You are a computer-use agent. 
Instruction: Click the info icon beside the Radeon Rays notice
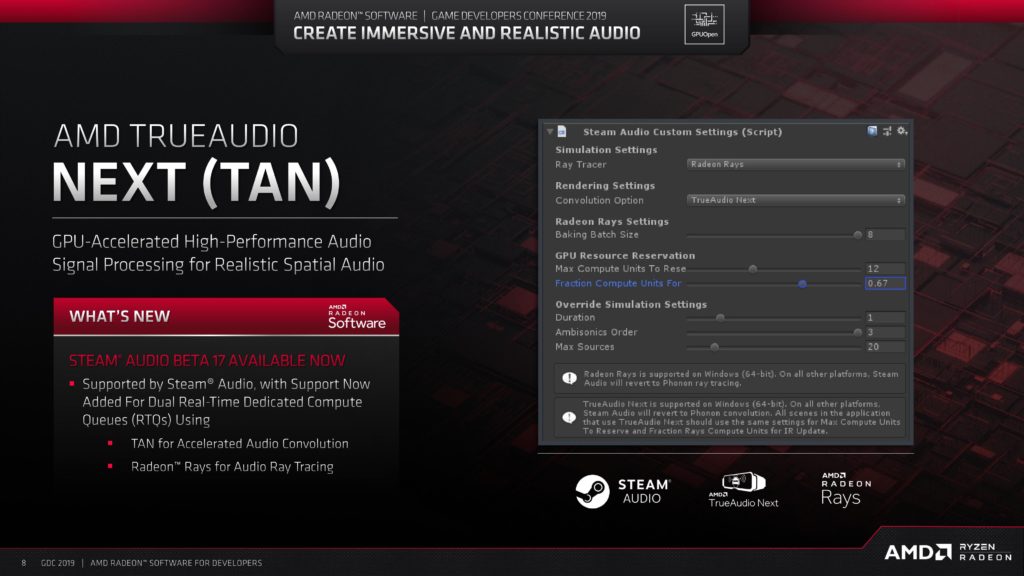(x=569, y=378)
